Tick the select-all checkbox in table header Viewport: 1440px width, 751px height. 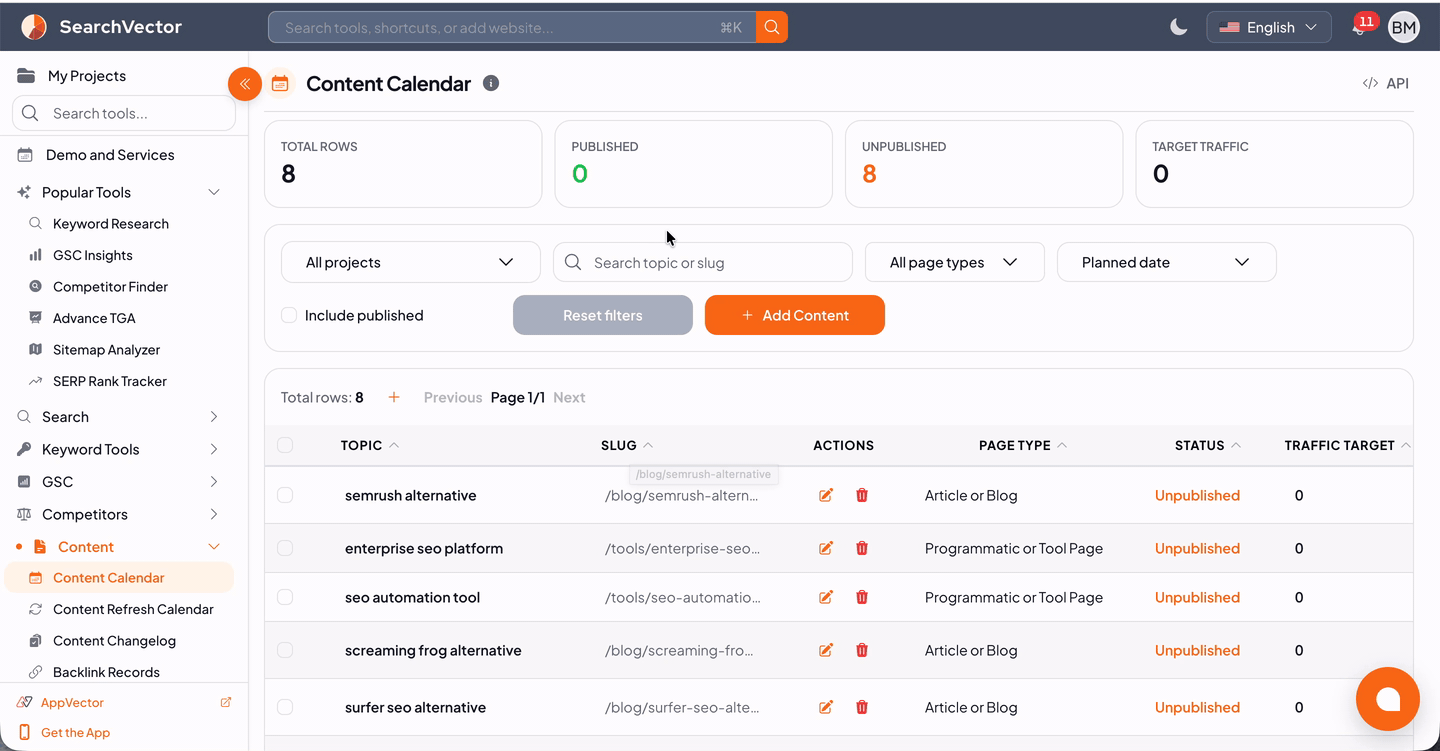tap(285, 445)
